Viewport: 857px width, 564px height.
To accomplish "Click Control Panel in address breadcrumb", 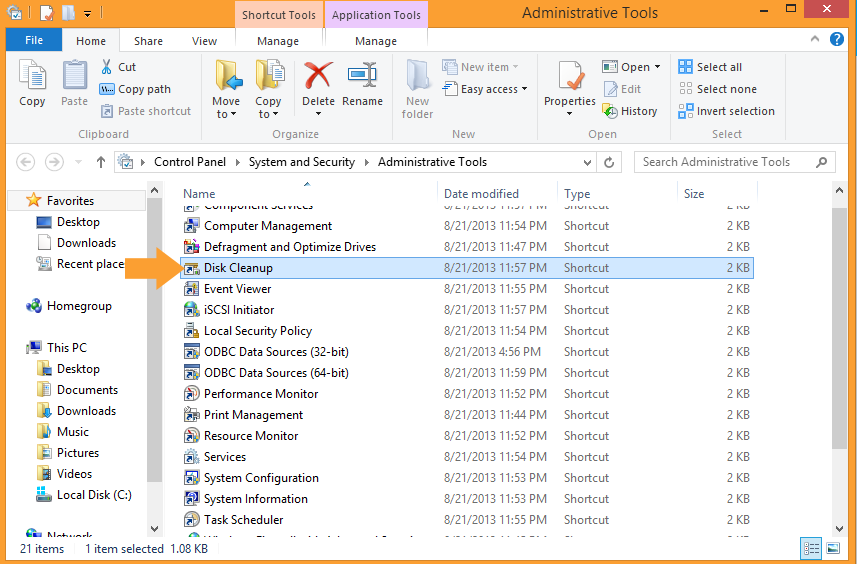I will tap(190, 162).
